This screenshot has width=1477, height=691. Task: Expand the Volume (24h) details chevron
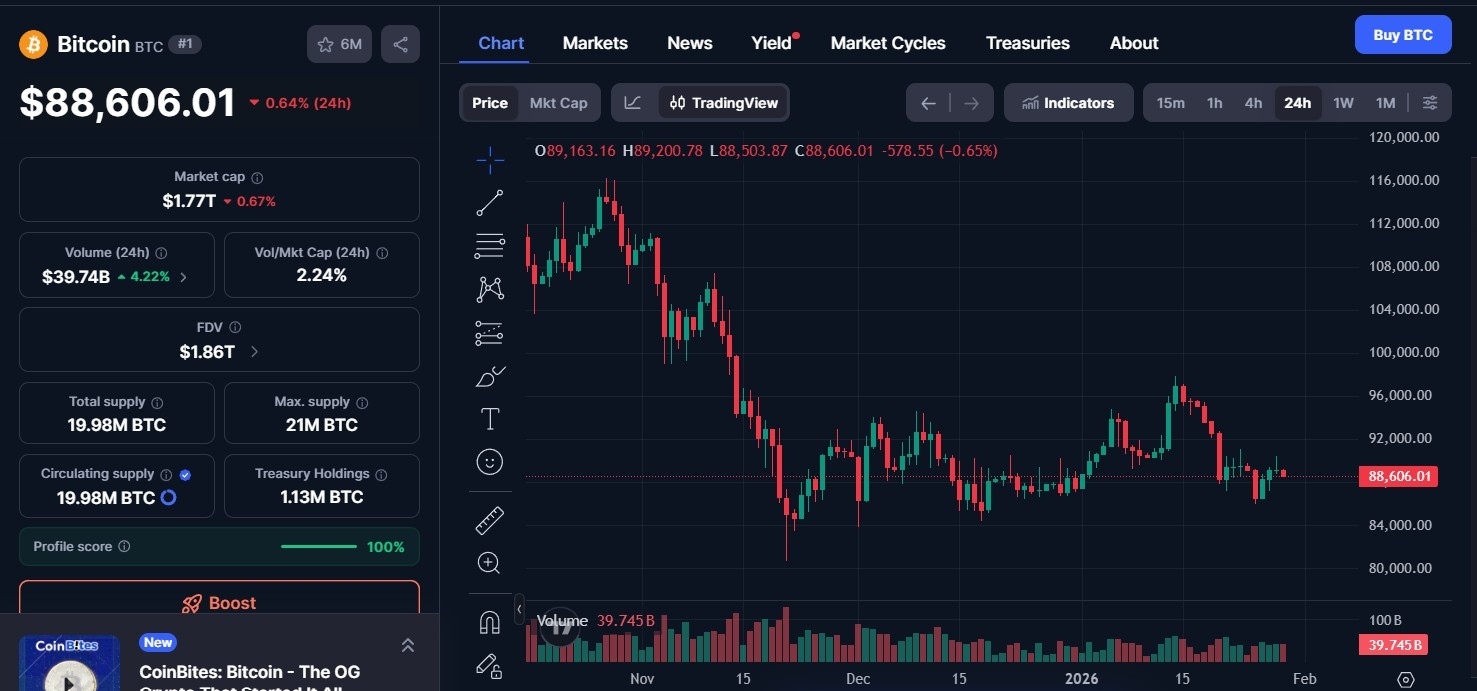[183, 277]
